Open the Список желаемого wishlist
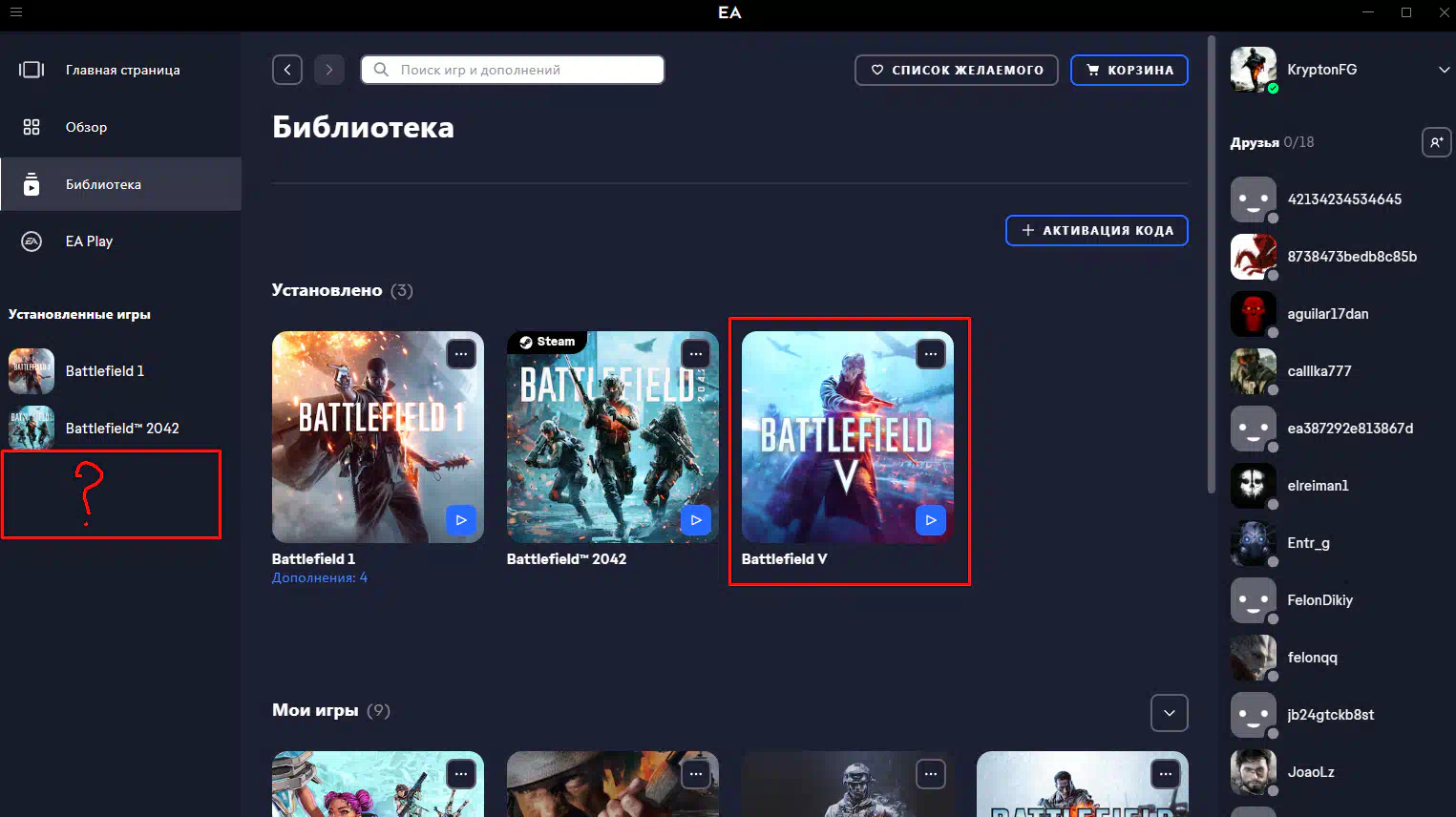1456x817 pixels. click(x=957, y=70)
